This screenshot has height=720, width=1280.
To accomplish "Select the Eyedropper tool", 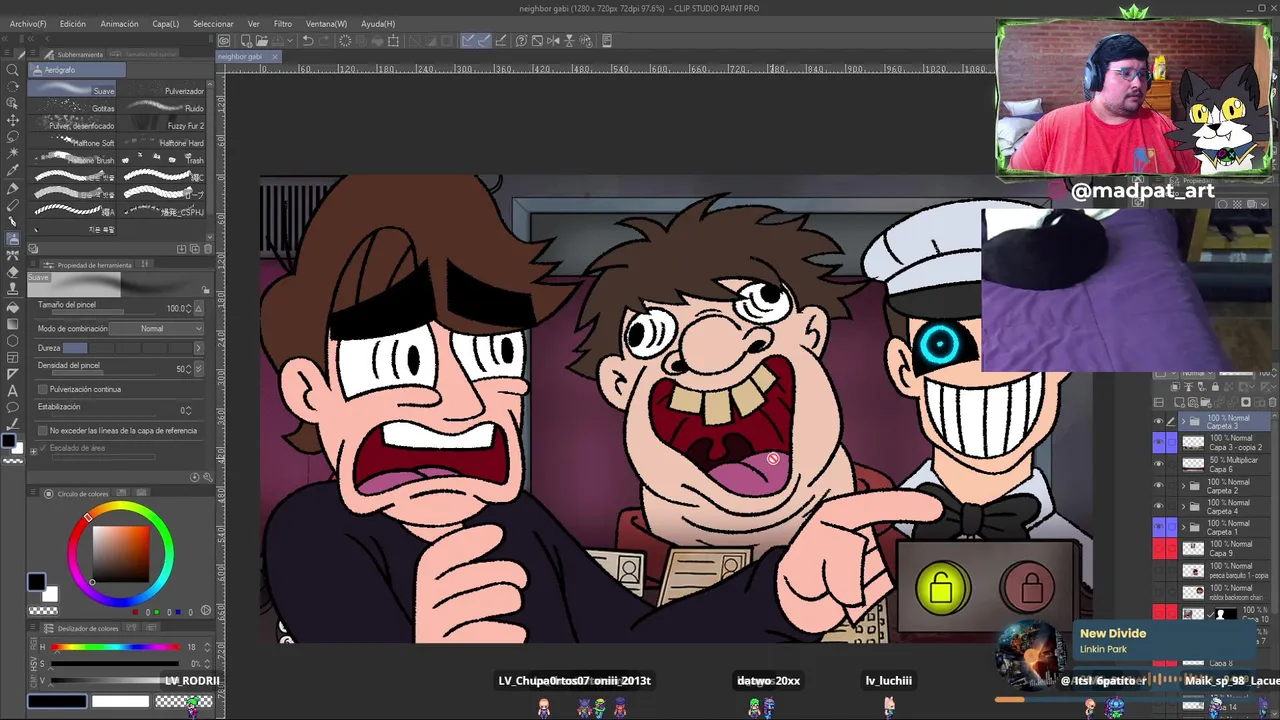I will pyautogui.click(x=13, y=171).
